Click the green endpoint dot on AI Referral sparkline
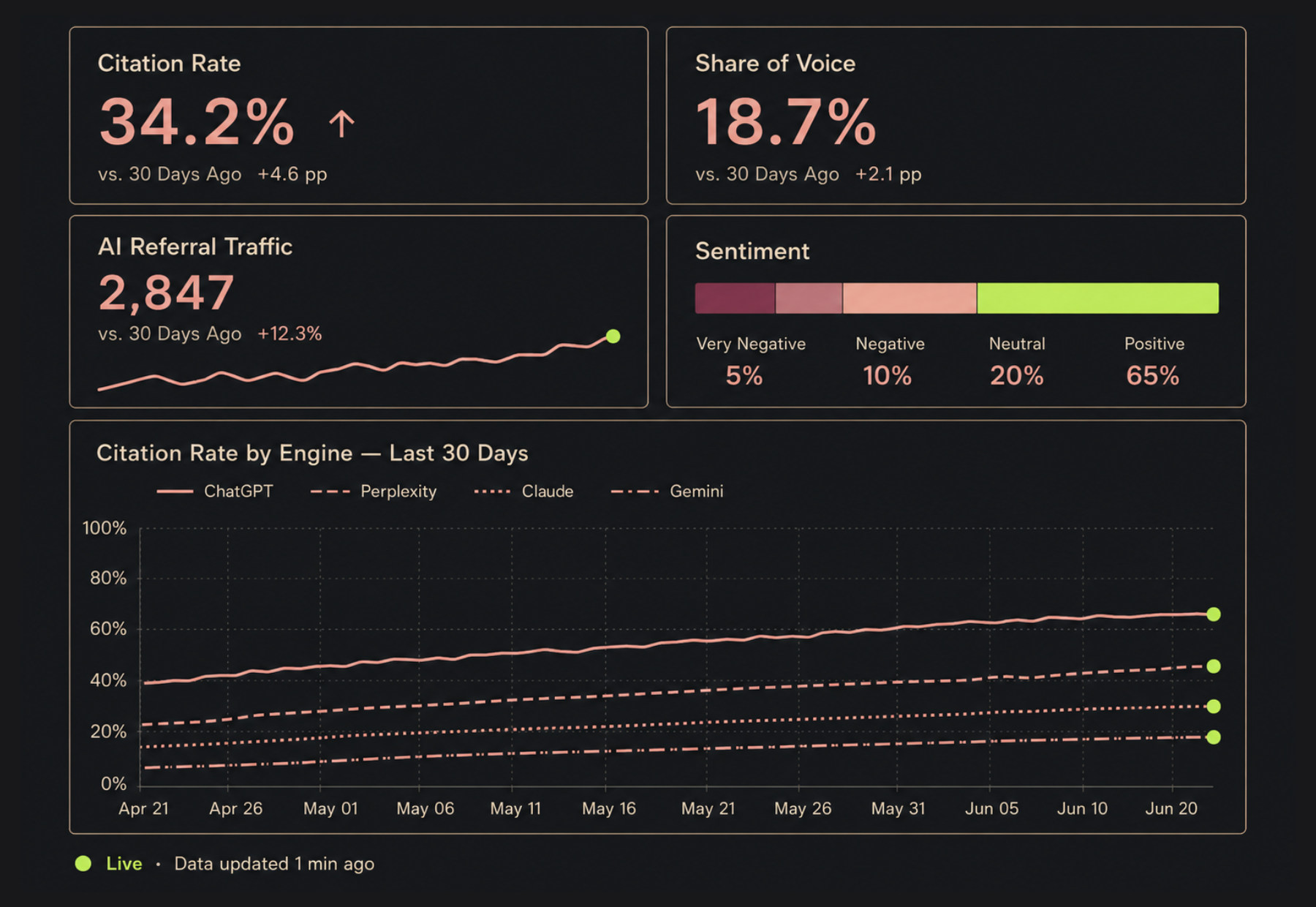This screenshot has width=1316, height=907. pyautogui.click(x=613, y=336)
